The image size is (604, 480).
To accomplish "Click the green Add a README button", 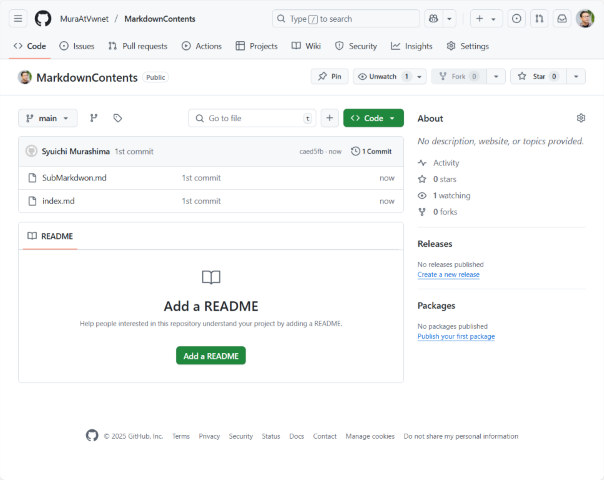I will point(210,356).
